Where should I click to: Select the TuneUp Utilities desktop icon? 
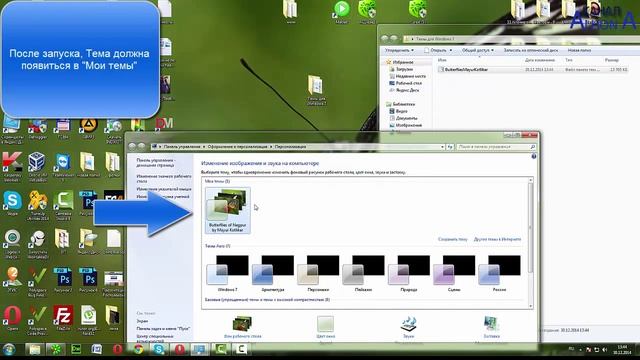point(37,205)
